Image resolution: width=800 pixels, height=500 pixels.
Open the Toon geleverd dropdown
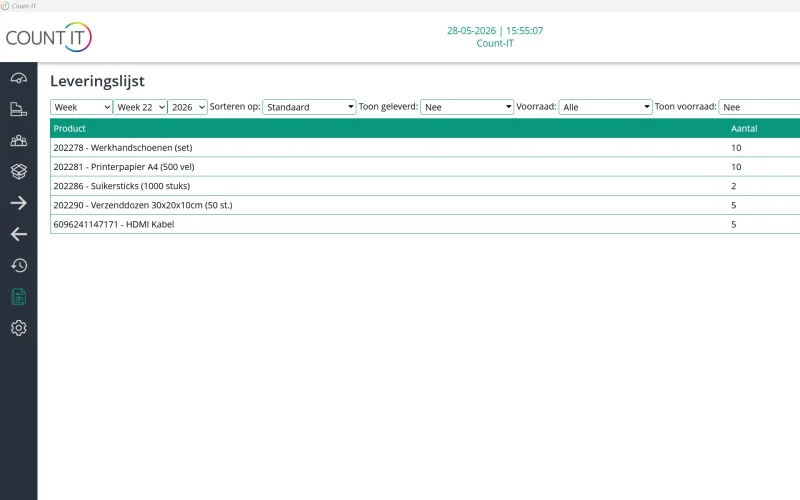point(467,107)
